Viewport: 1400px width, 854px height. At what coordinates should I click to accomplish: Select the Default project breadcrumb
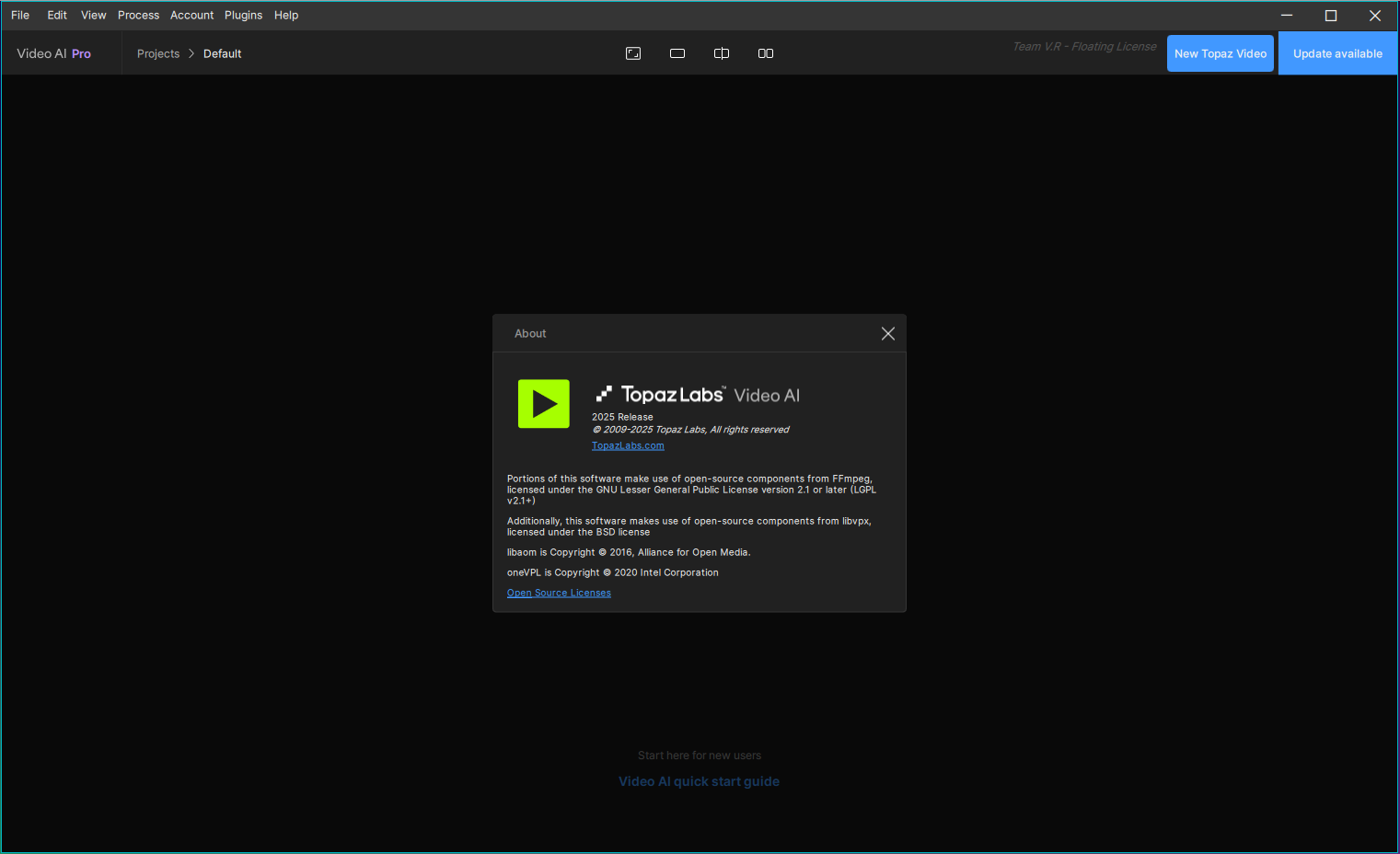[223, 53]
